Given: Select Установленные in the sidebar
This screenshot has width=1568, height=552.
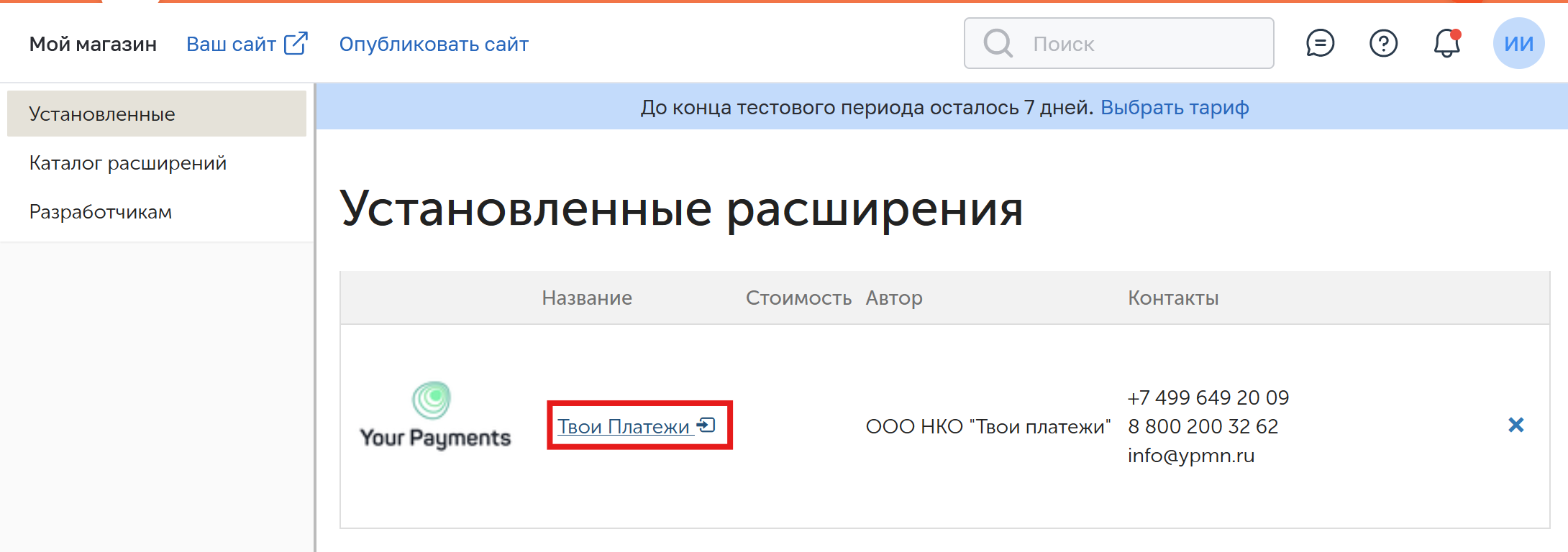Looking at the screenshot, I should tap(157, 114).
